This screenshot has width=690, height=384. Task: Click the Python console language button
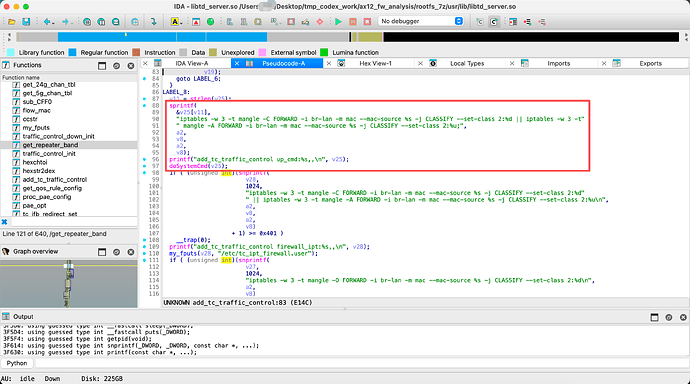tap(17, 363)
